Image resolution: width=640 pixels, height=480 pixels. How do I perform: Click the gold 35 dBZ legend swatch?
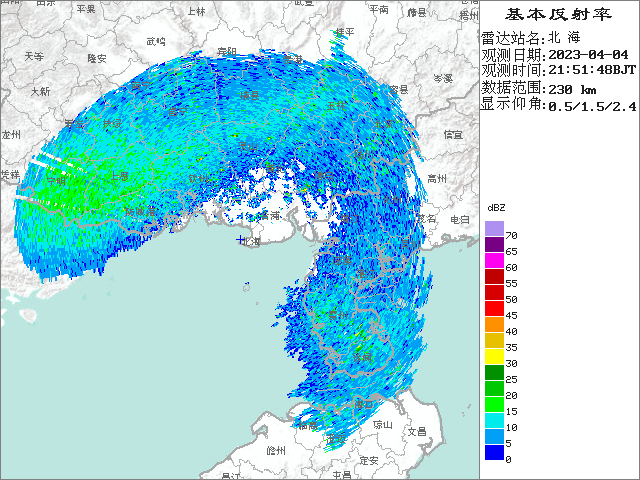[494, 340]
